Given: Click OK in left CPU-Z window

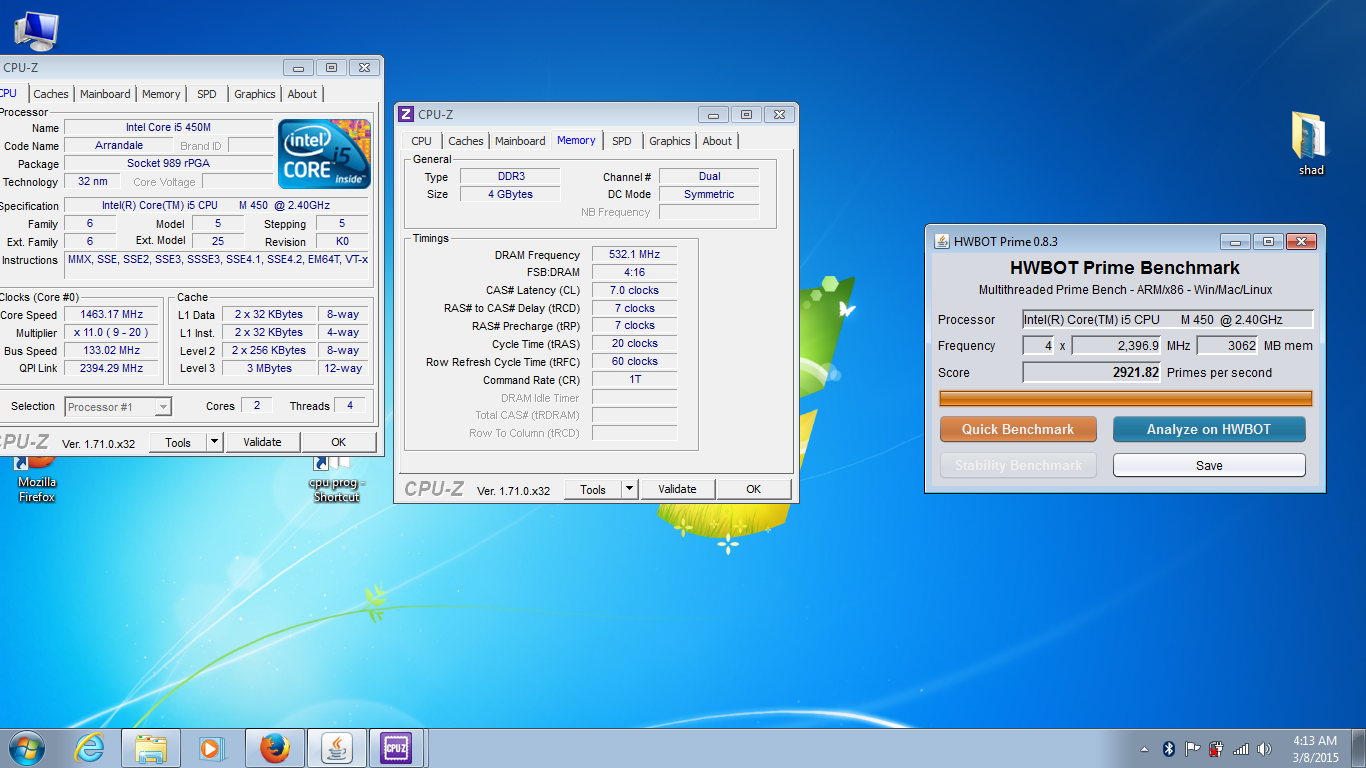Looking at the screenshot, I should pos(339,442).
